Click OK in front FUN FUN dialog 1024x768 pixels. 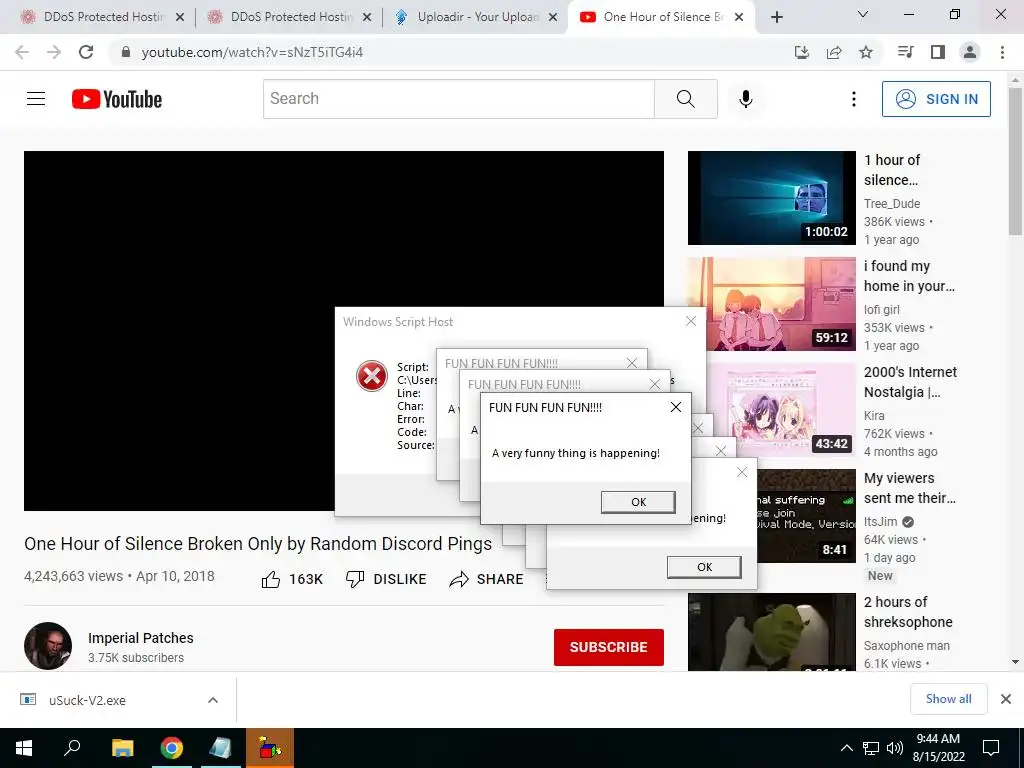pos(638,502)
